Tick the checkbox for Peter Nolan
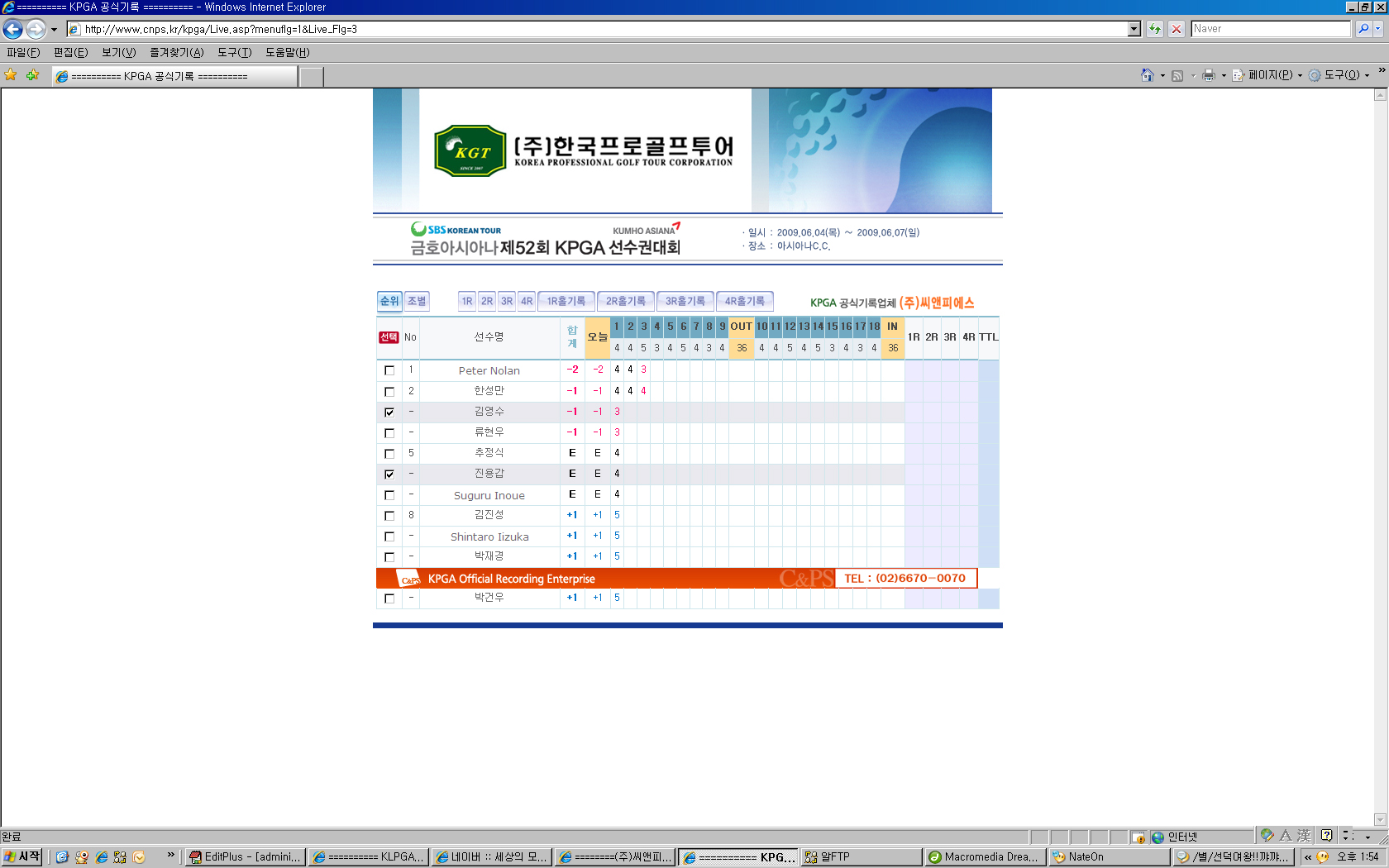Image resolution: width=1389 pixels, height=868 pixels. (389, 370)
